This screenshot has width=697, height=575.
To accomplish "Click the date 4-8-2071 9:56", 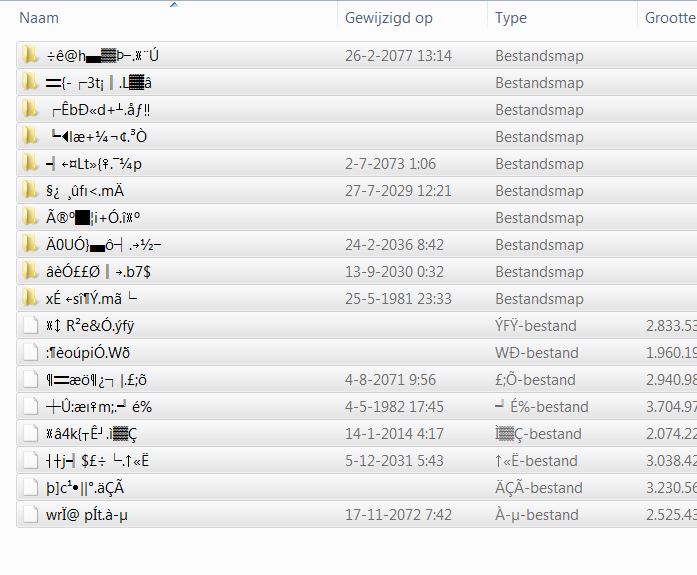I will pos(388,380).
